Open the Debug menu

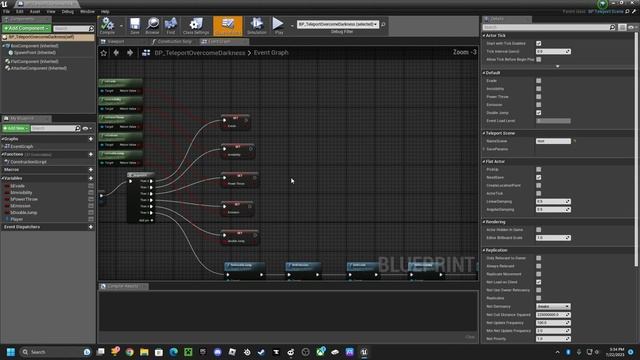click(68, 11)
